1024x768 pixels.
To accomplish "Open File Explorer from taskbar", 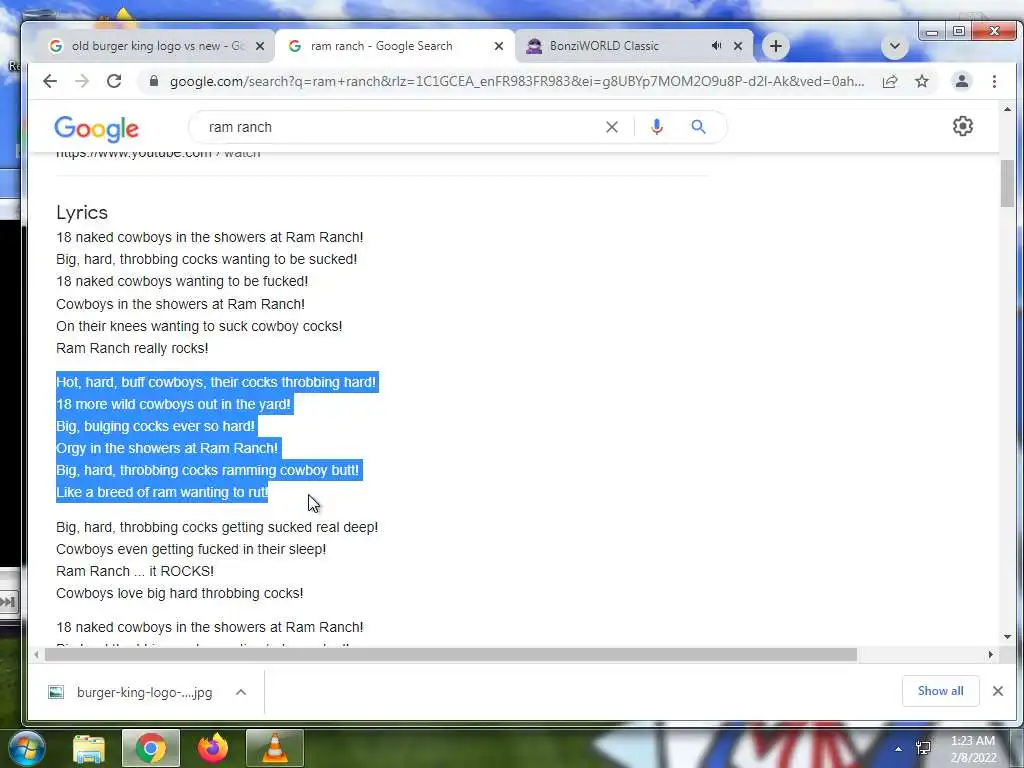I will 89,748.
